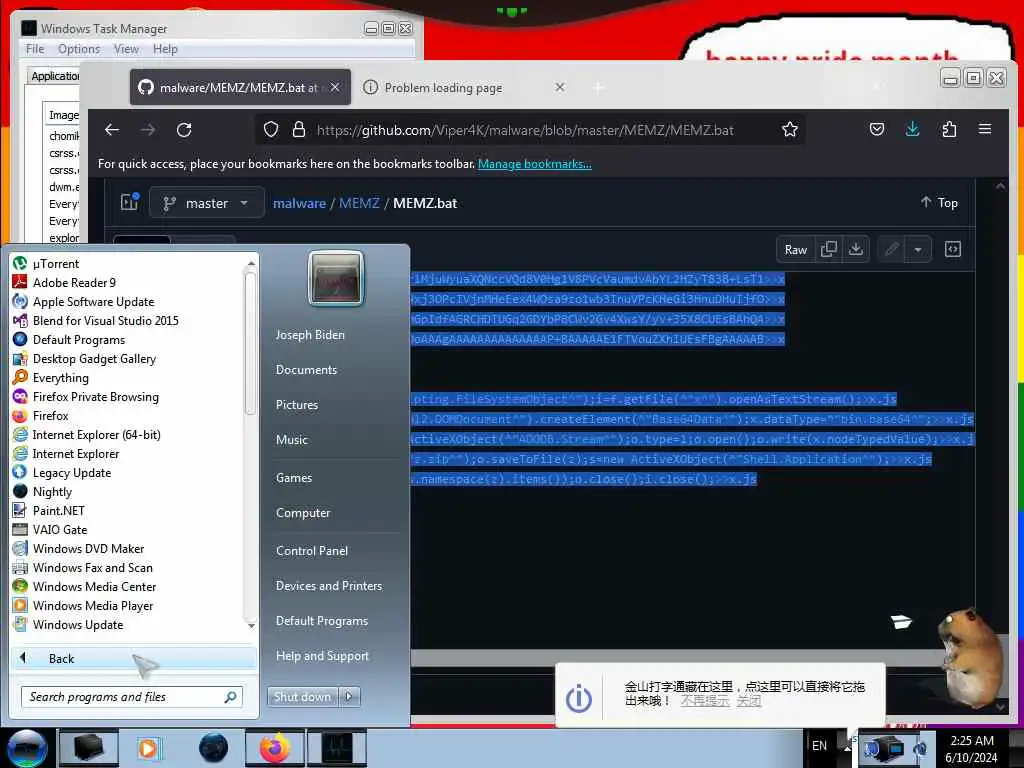Open the symbols panel icon
The height and width of the screenshot is (768, 1024).
pyautogui.click(x=953, y=249)
